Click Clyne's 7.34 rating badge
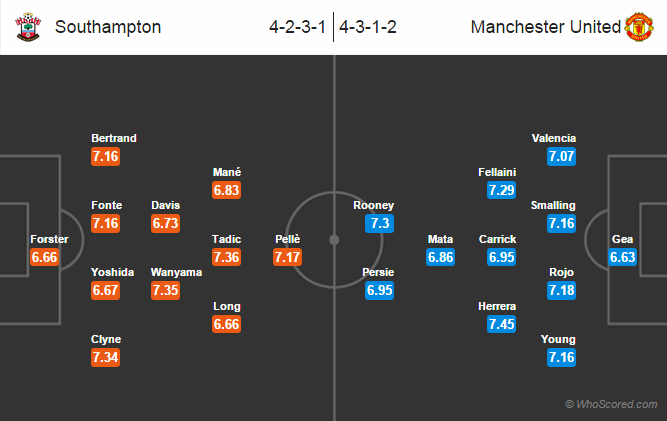This screenshot has width=667, height=421. point(105,357)
